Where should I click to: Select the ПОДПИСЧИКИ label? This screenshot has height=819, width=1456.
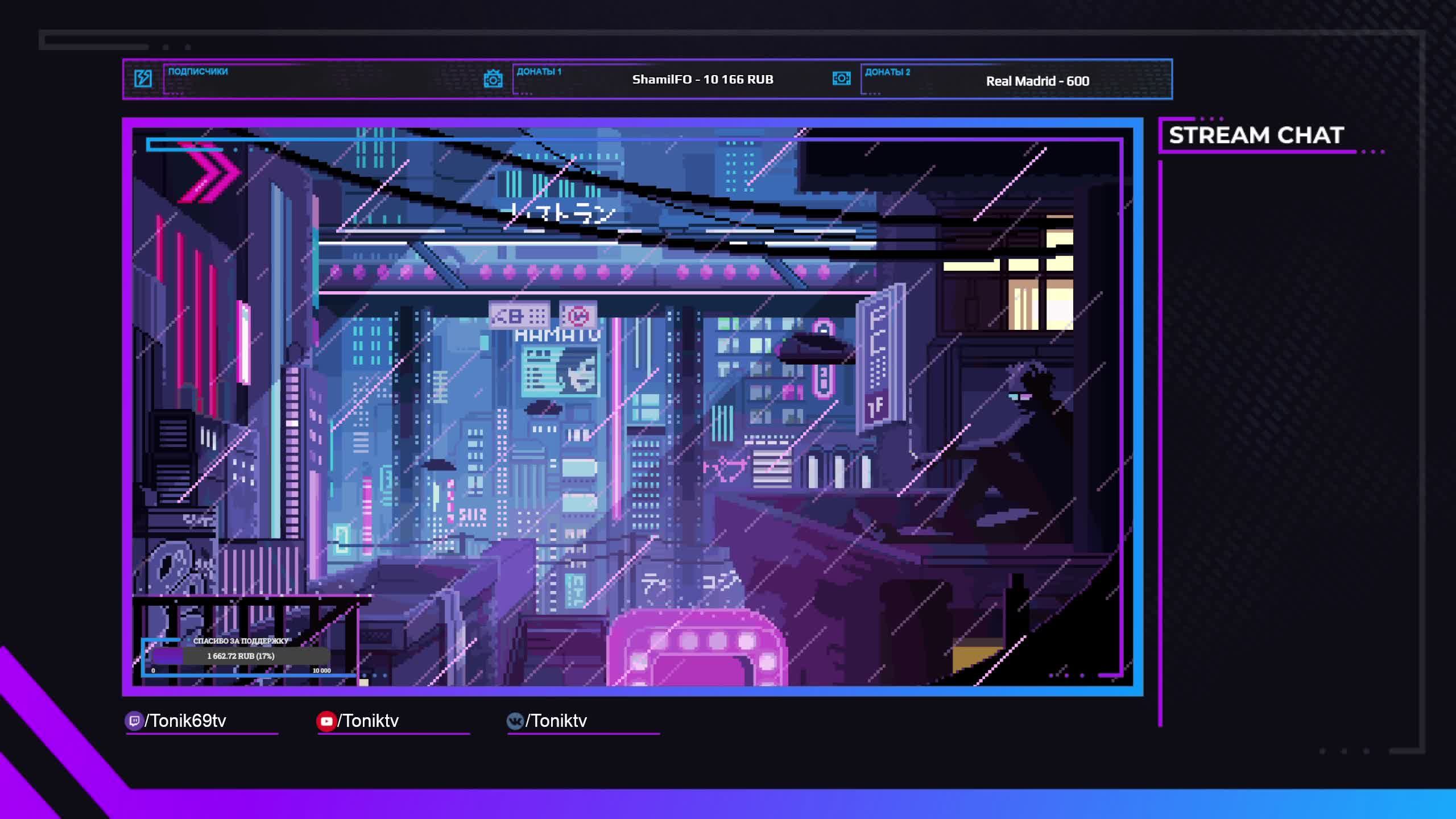pyautogui.click(x=197, y=72)
